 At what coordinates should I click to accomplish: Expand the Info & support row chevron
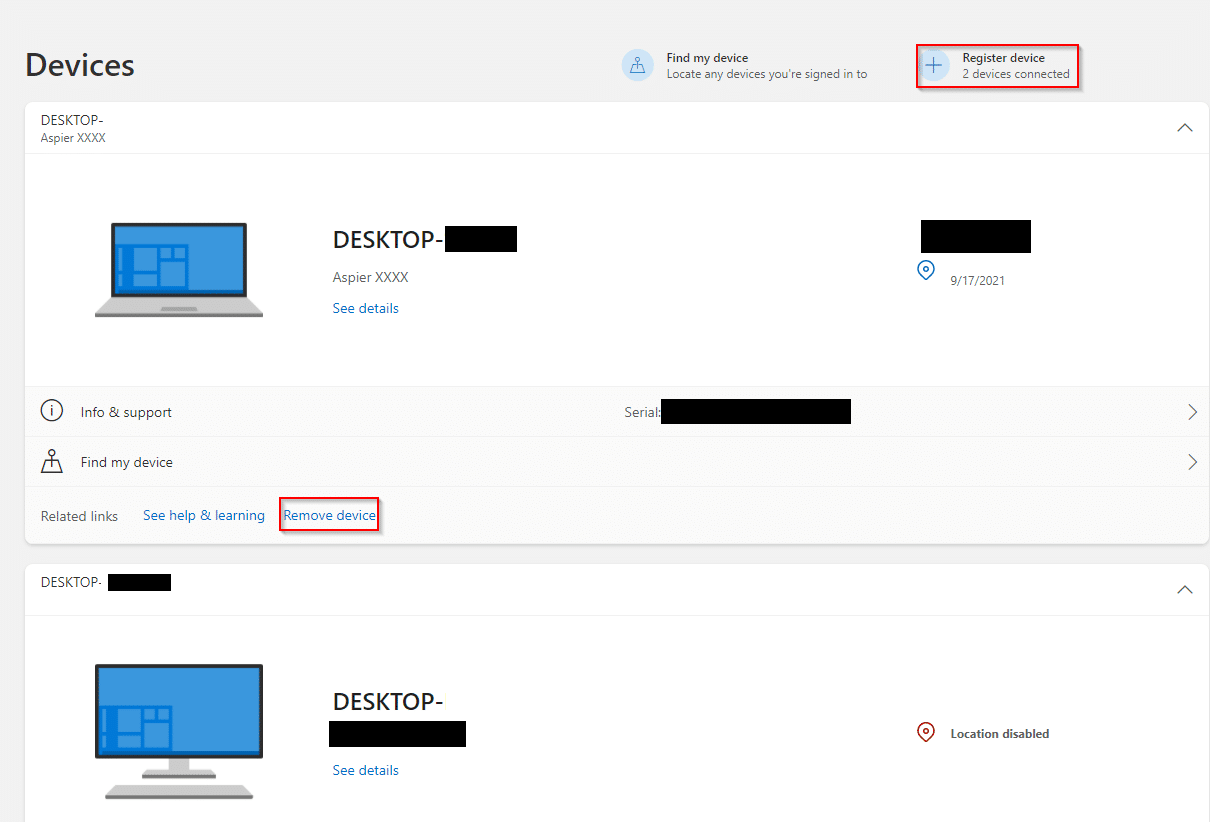1192,412
